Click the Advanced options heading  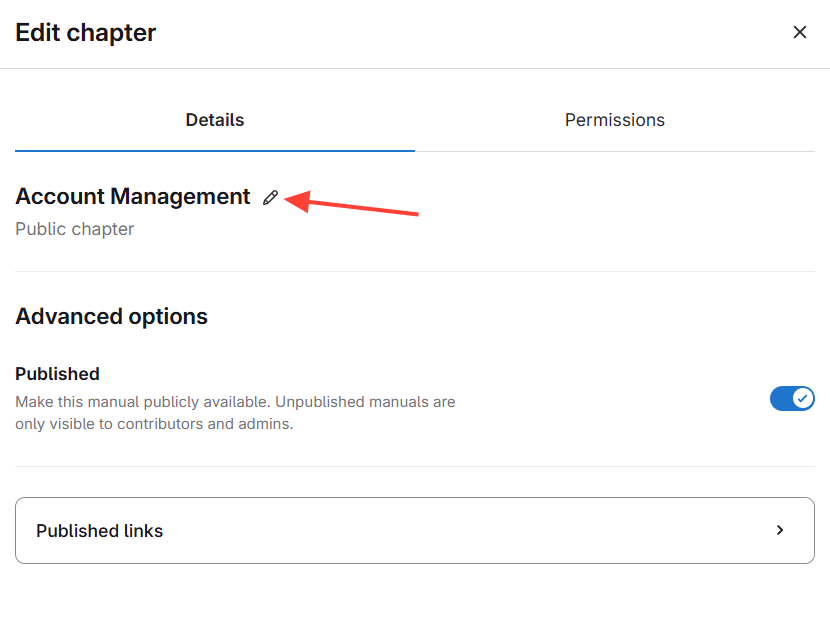point(111,317)
